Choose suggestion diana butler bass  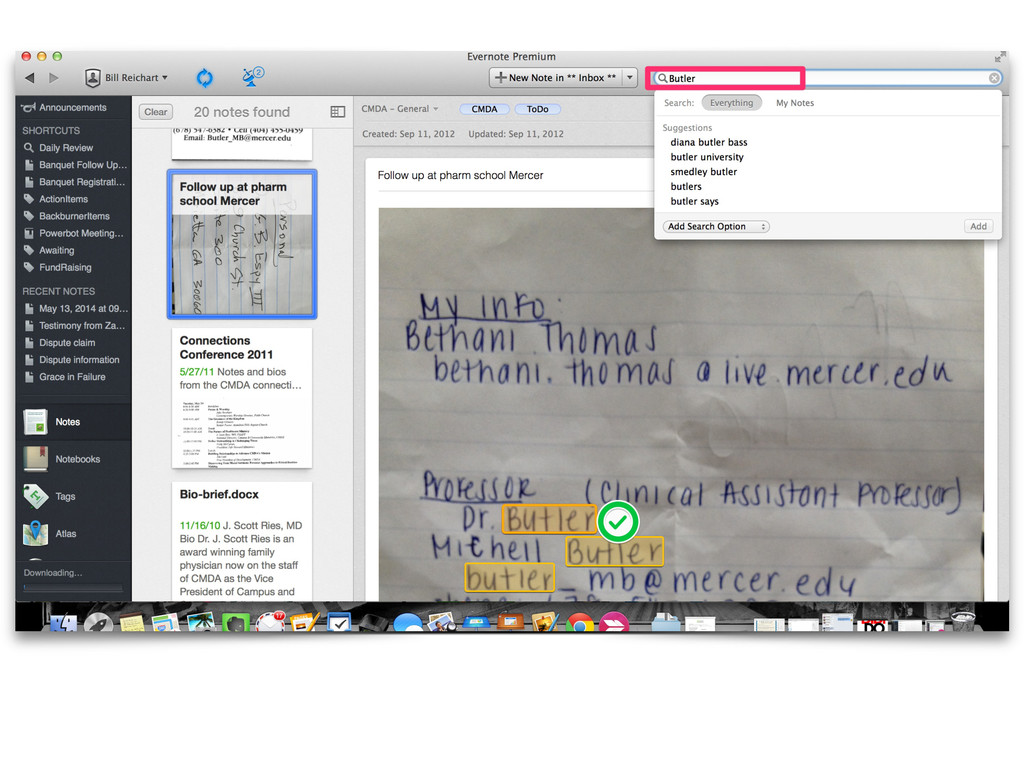tap(709, 142)
